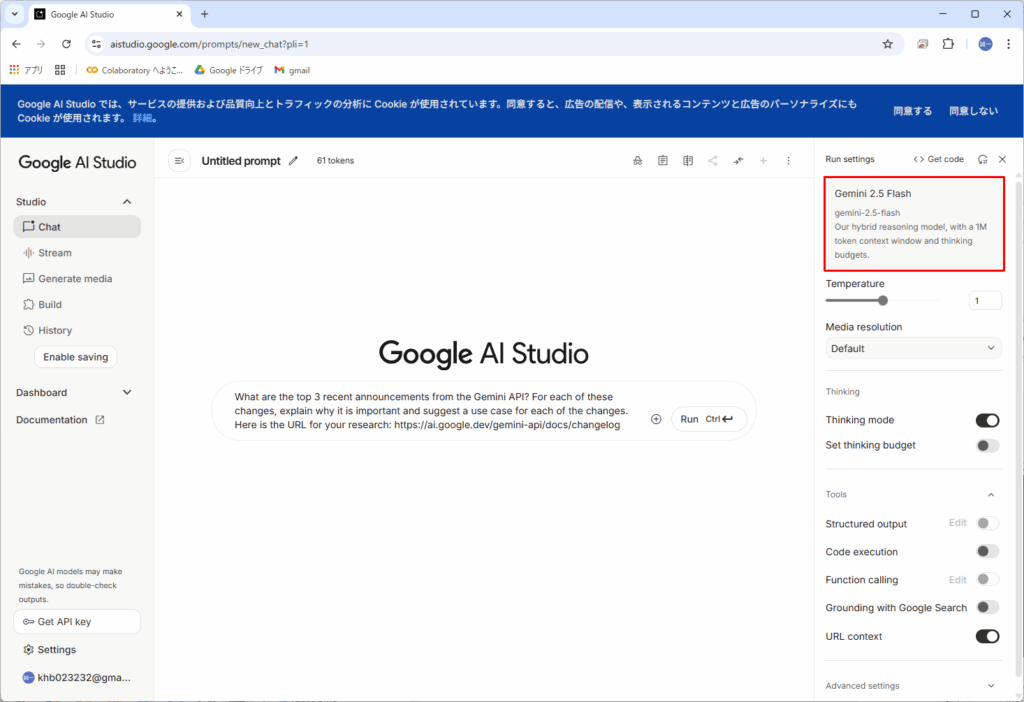Reset run settings to default icon

[x=982, y=159]
